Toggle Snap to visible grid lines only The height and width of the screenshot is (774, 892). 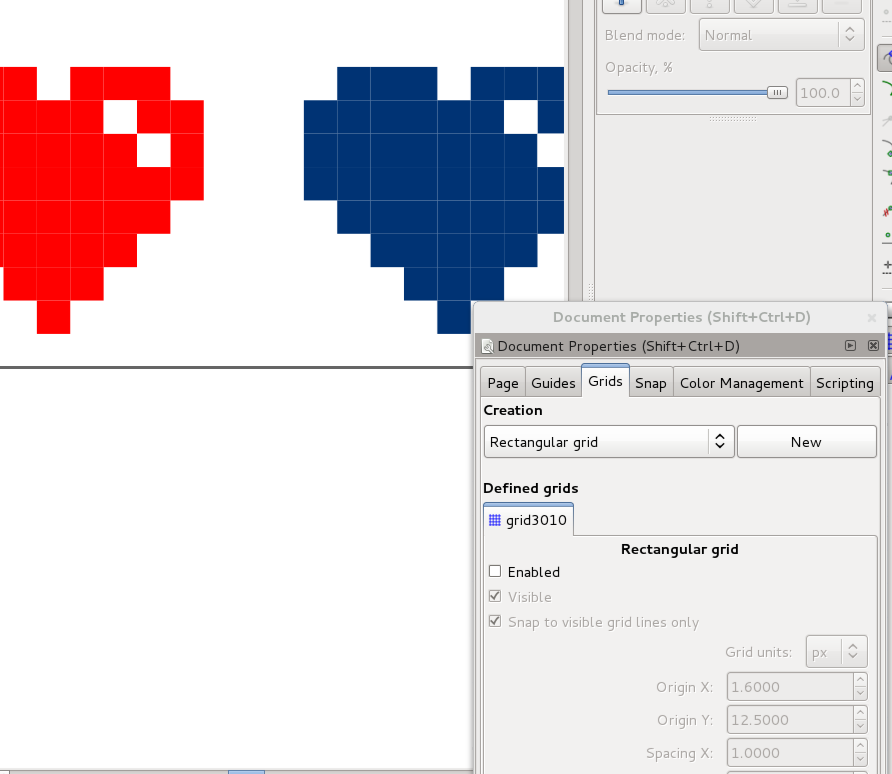[495, 622]
